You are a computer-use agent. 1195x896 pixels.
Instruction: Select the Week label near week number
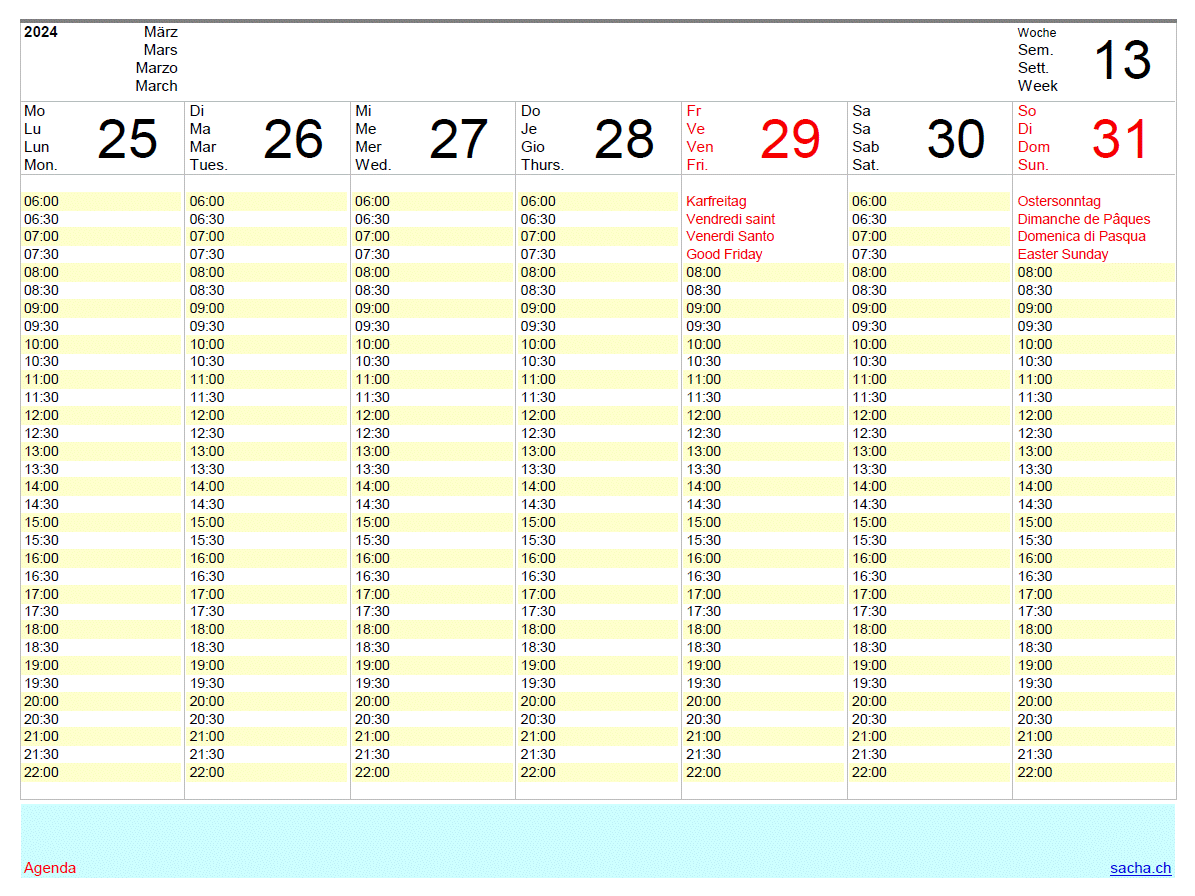(1037, 86)
